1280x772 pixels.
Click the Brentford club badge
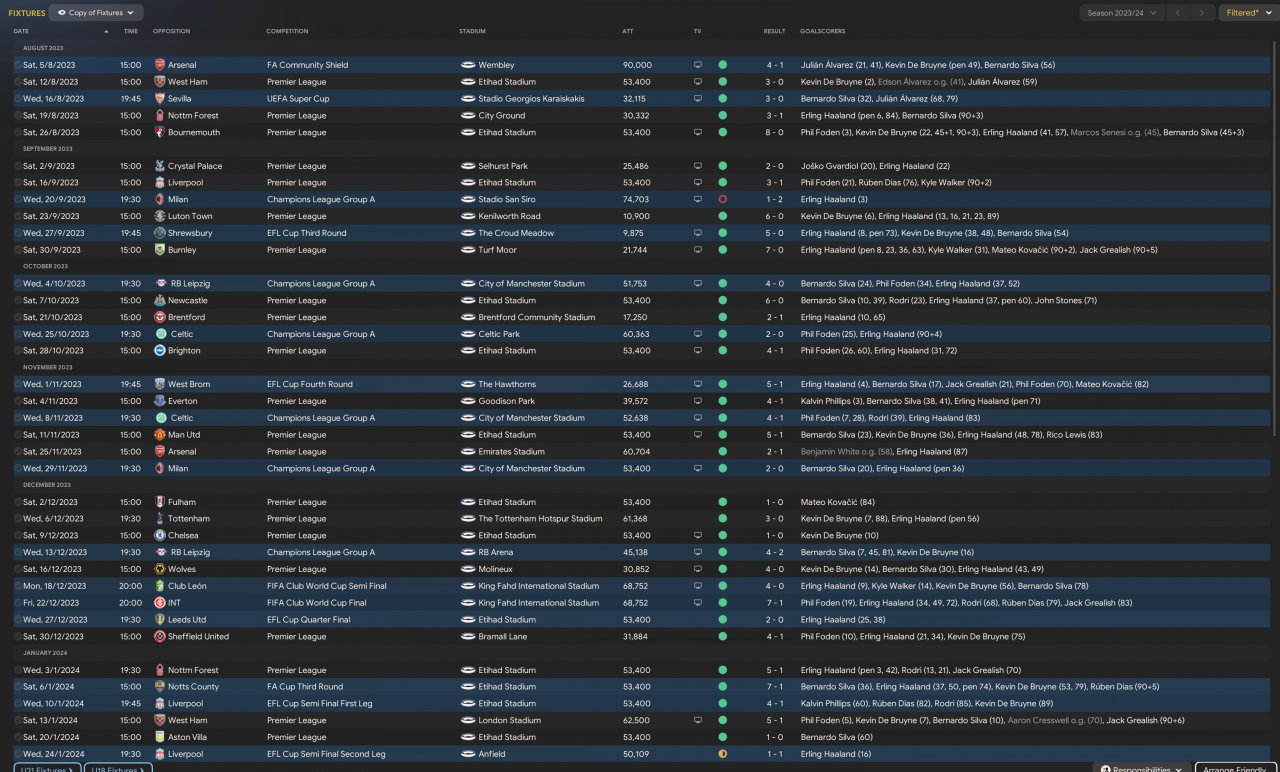pyautogui.click(x=159, y=317)
